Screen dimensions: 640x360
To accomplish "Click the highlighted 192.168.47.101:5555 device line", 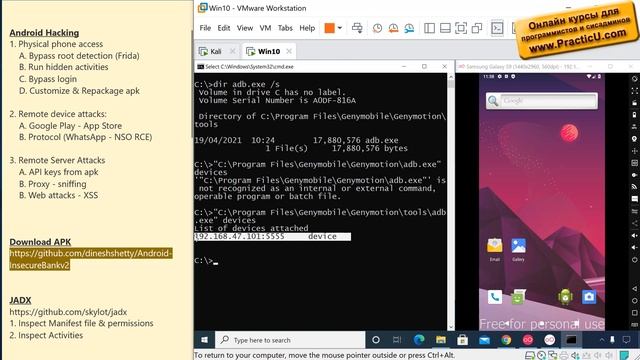I will pos(272,237).
